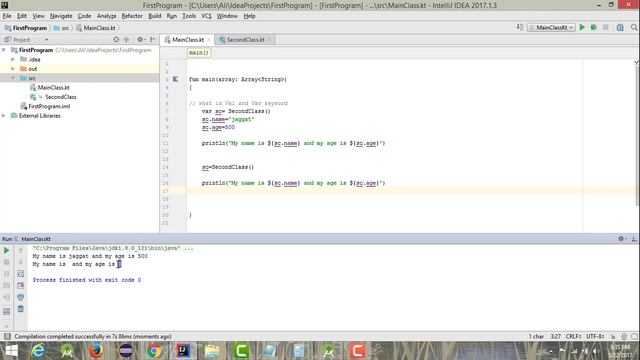Open the VCS menu
640x360 pixels.
(206, 16)
